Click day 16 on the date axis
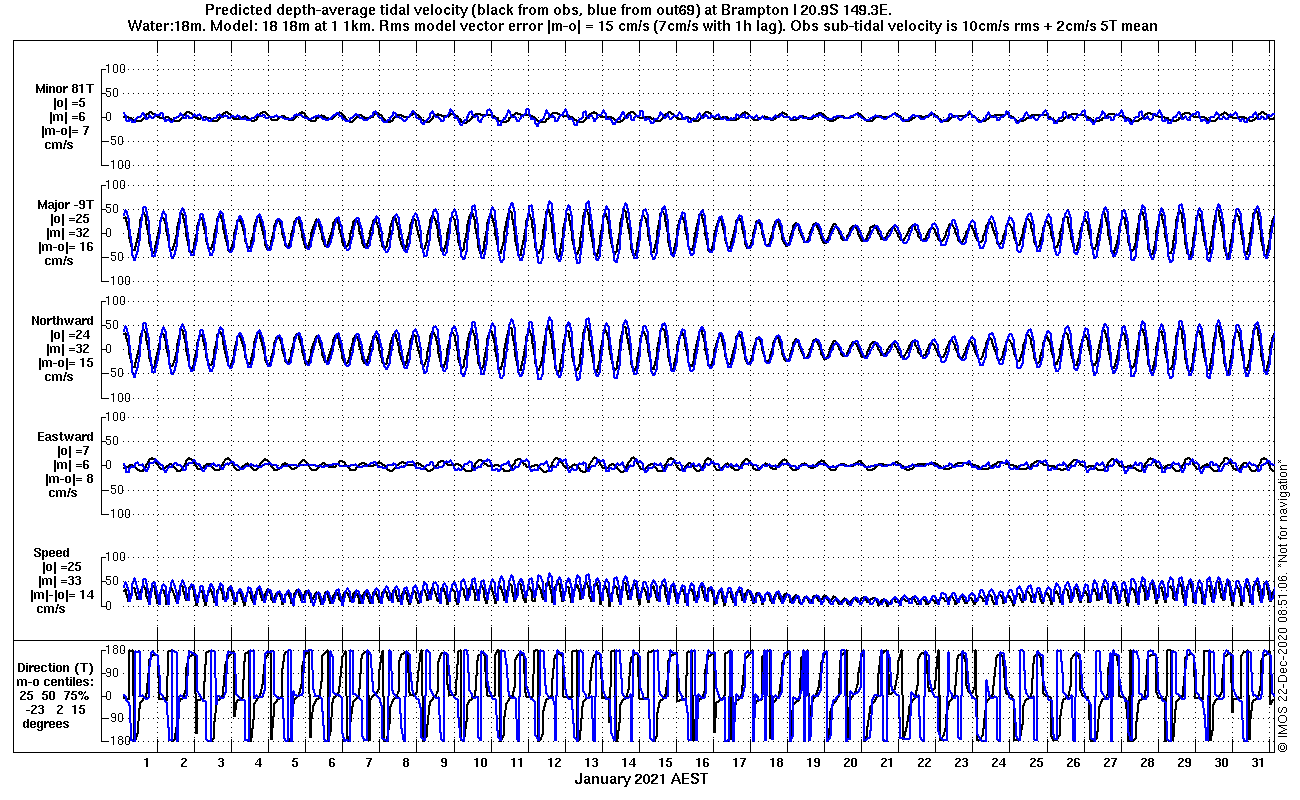 pyautogui.click(x=702, y=762)
